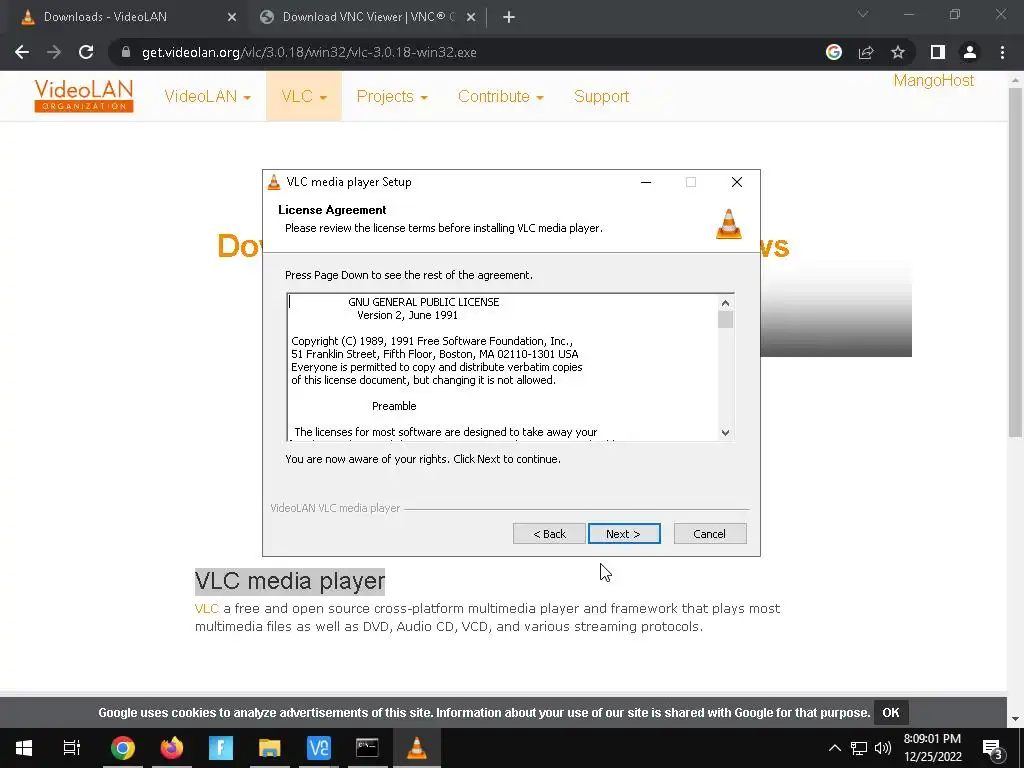Open the VideoLAN dropdown in site navigation
The height and width of the screenshot is (768, 1024).
tap(208, 97)
